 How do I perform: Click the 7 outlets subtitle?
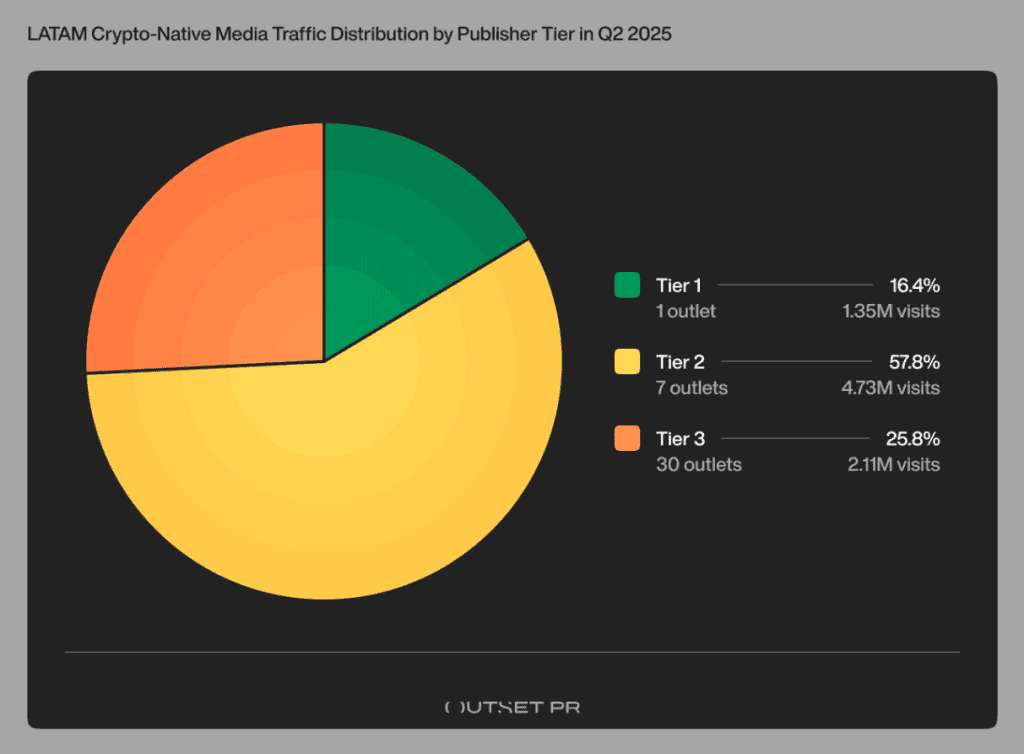coord(692,388)
